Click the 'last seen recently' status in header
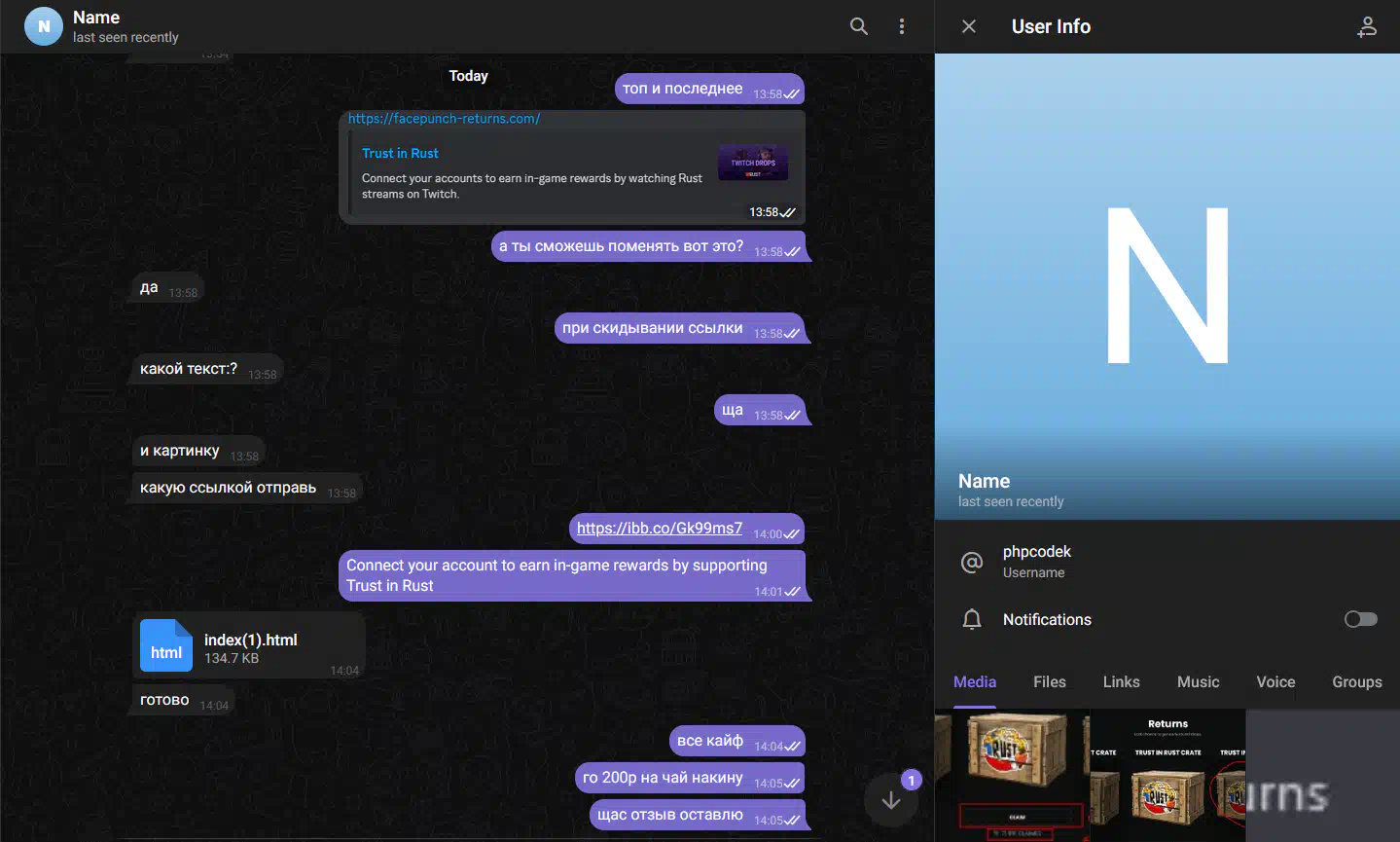Viewport: 1400px width, 842px height. [x=126, y=37]
